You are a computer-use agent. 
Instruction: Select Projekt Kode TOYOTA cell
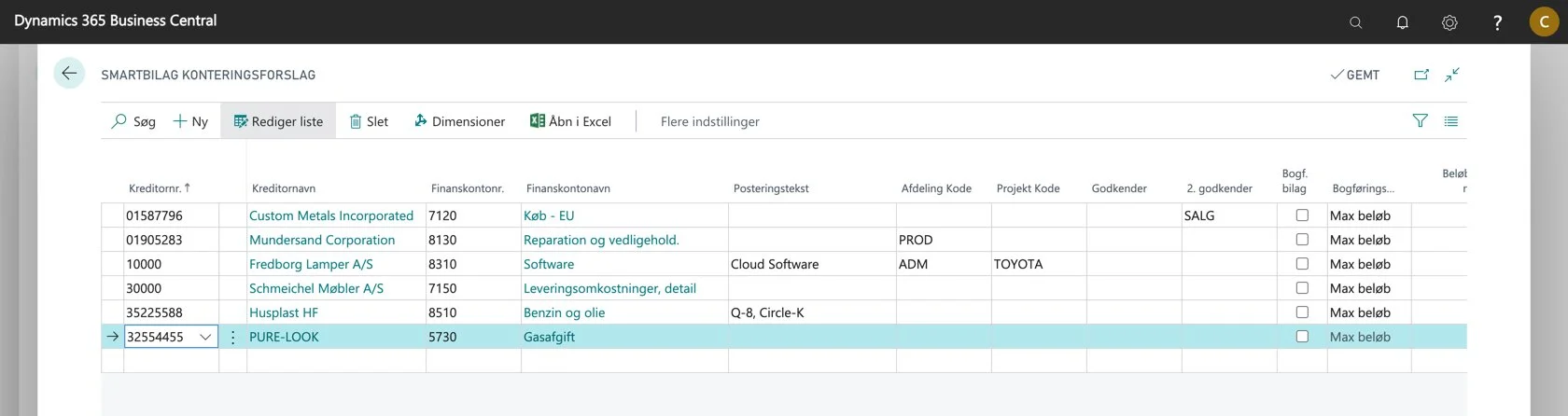click(x=1039, y=264)
